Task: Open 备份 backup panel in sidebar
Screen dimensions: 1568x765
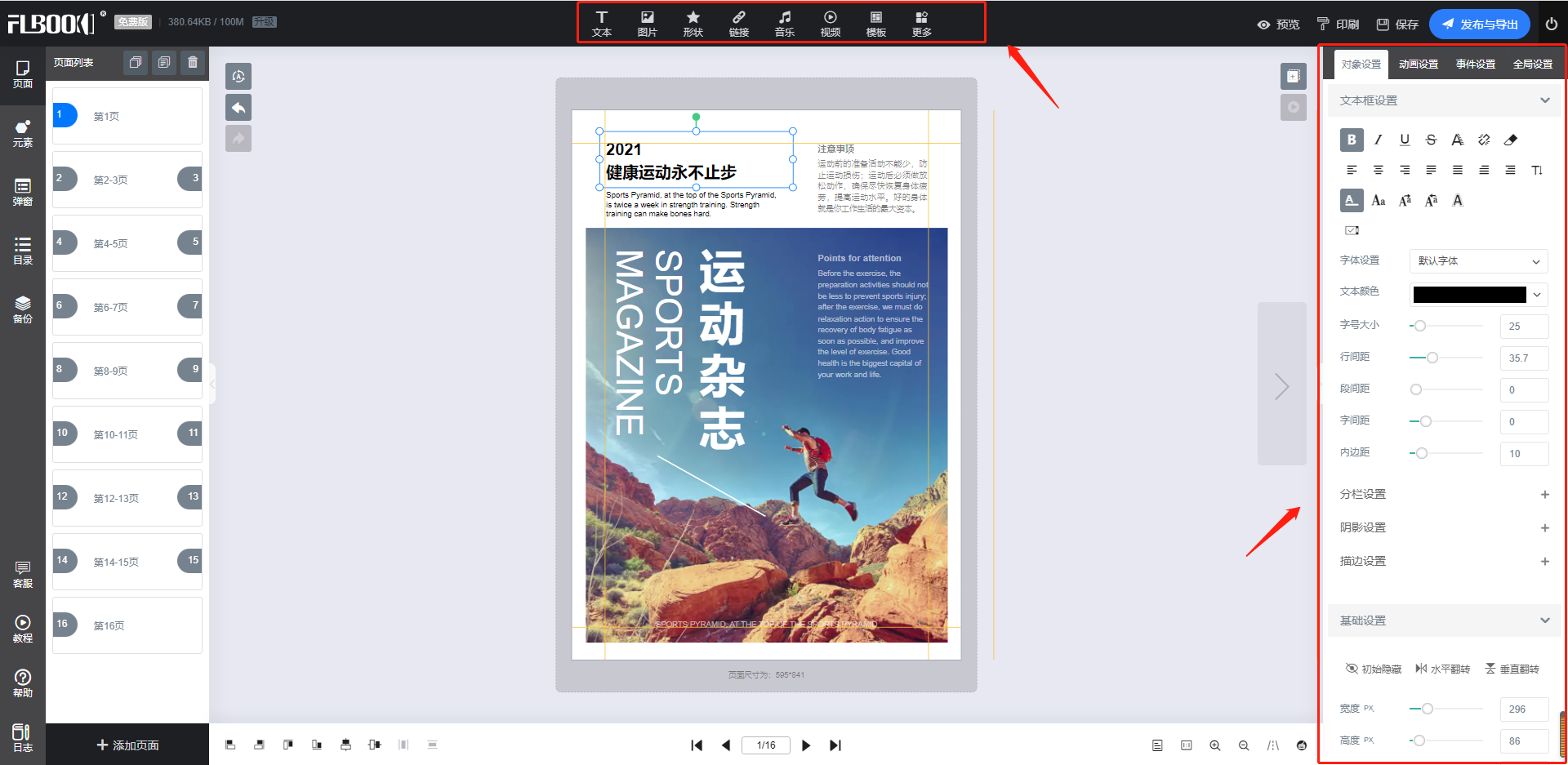Action: 23,310
